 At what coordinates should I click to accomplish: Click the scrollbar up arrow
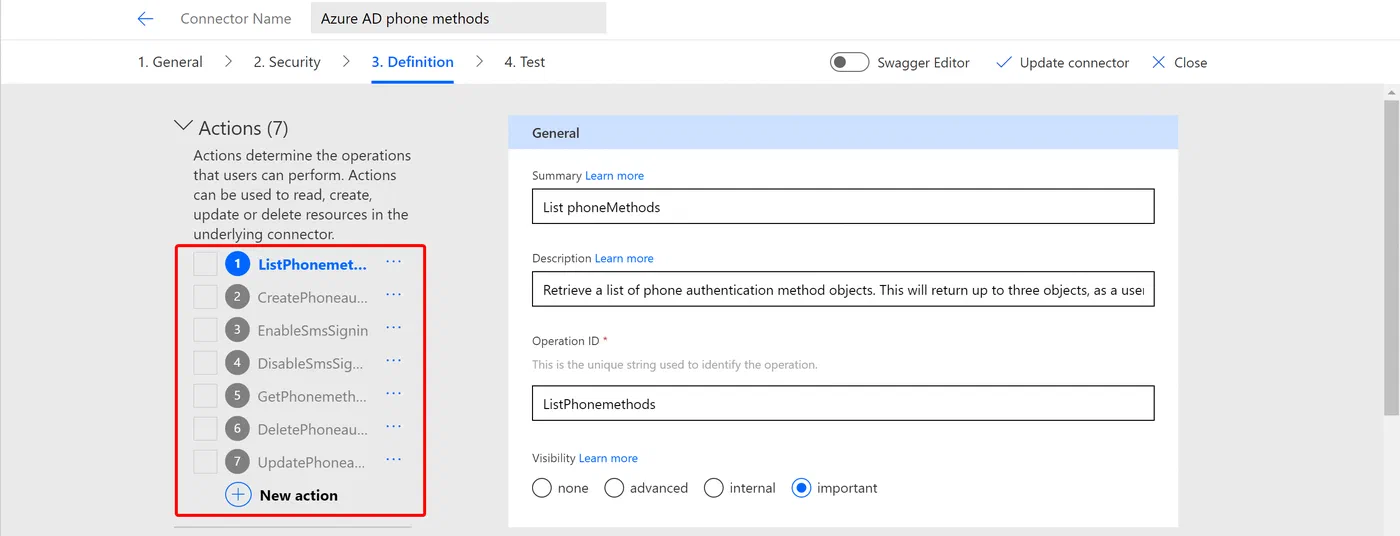coord(1391,92)
